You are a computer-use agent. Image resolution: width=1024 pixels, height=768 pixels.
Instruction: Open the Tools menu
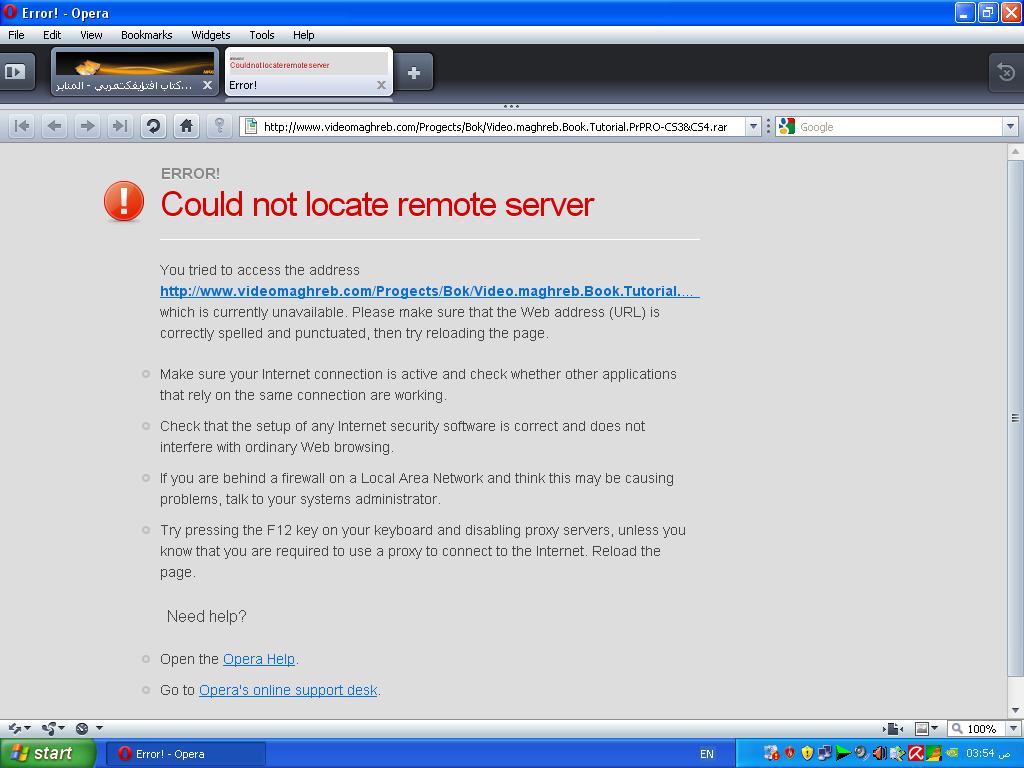pyautogui.click(x=262, y=35)
